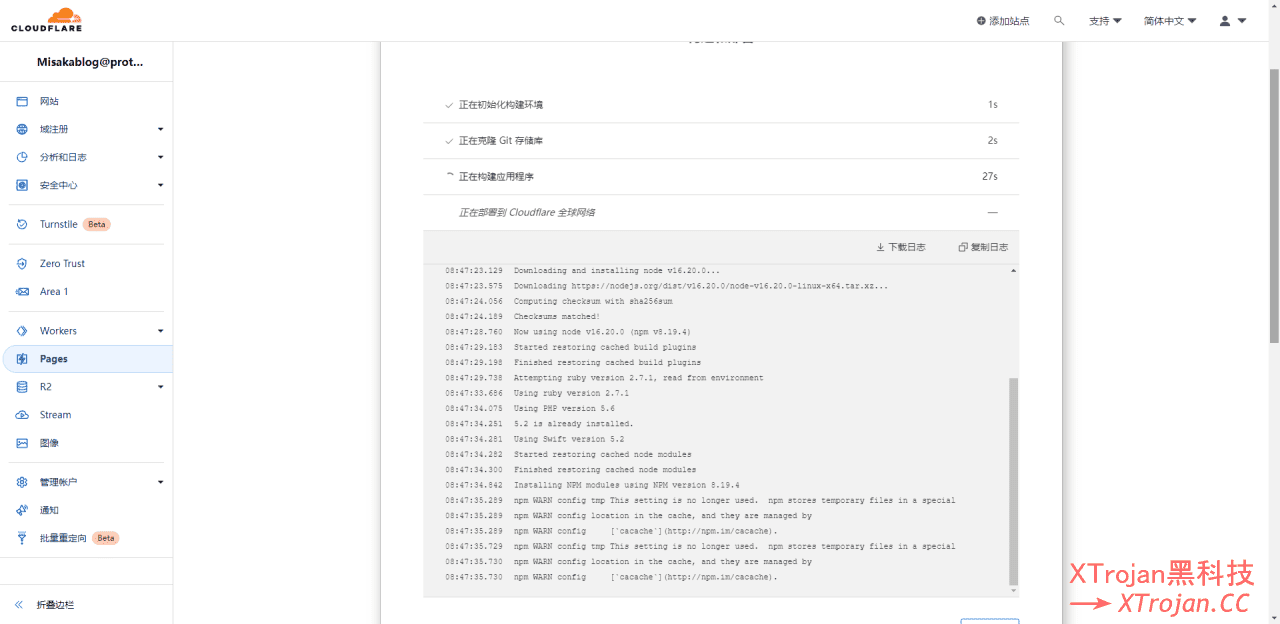This screenshot has height=624, width=1280.
Task: Select the Stream cloud icon in sidebar
Action: [23, 414]
